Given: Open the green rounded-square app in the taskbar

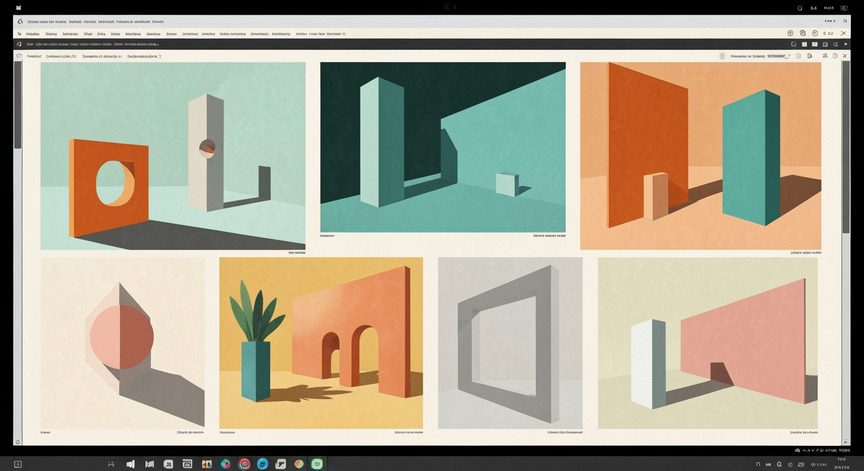Looking at the screenshot, I should [317, 464].
